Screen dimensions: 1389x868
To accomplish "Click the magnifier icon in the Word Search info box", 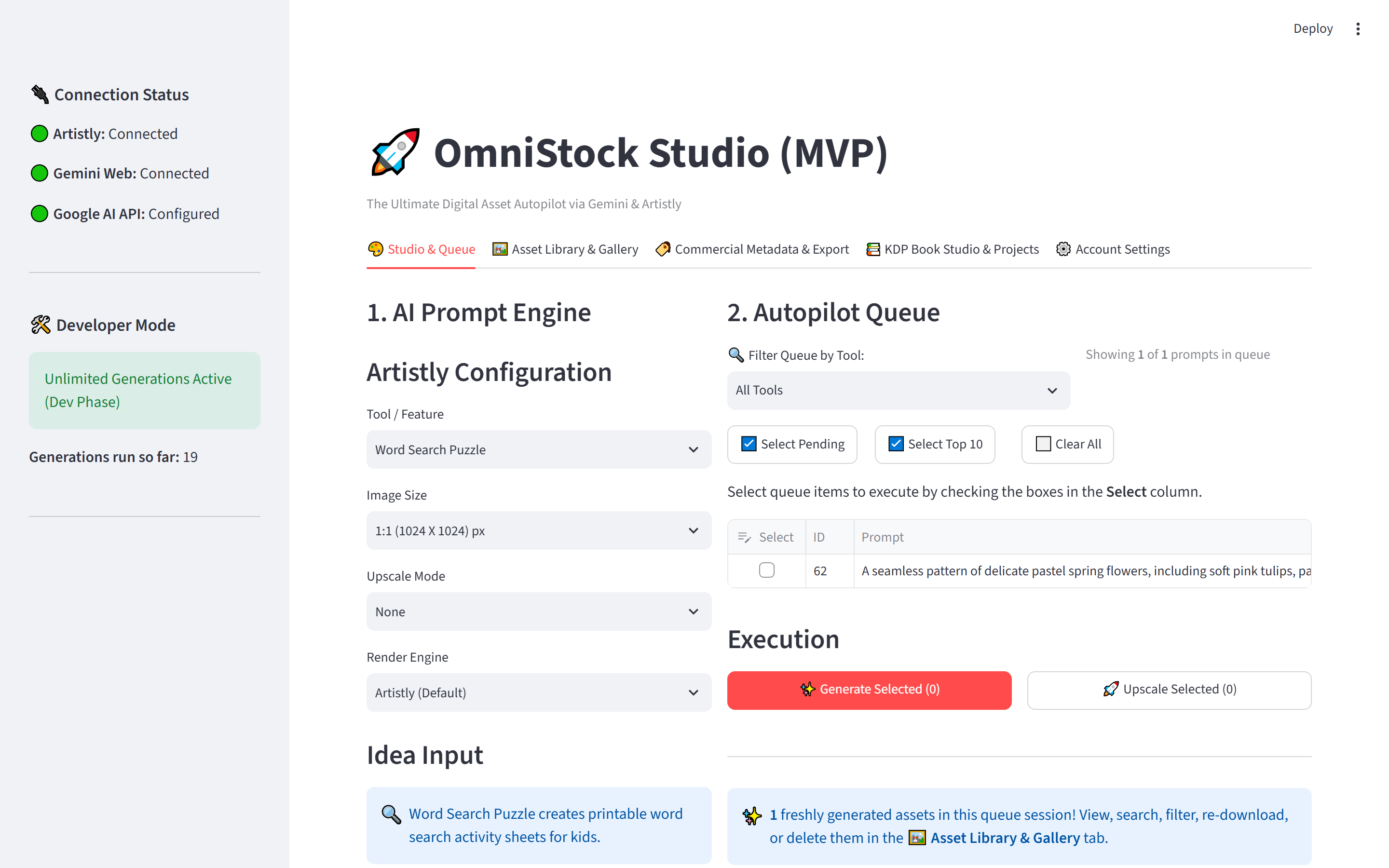I will pos(392,814).
